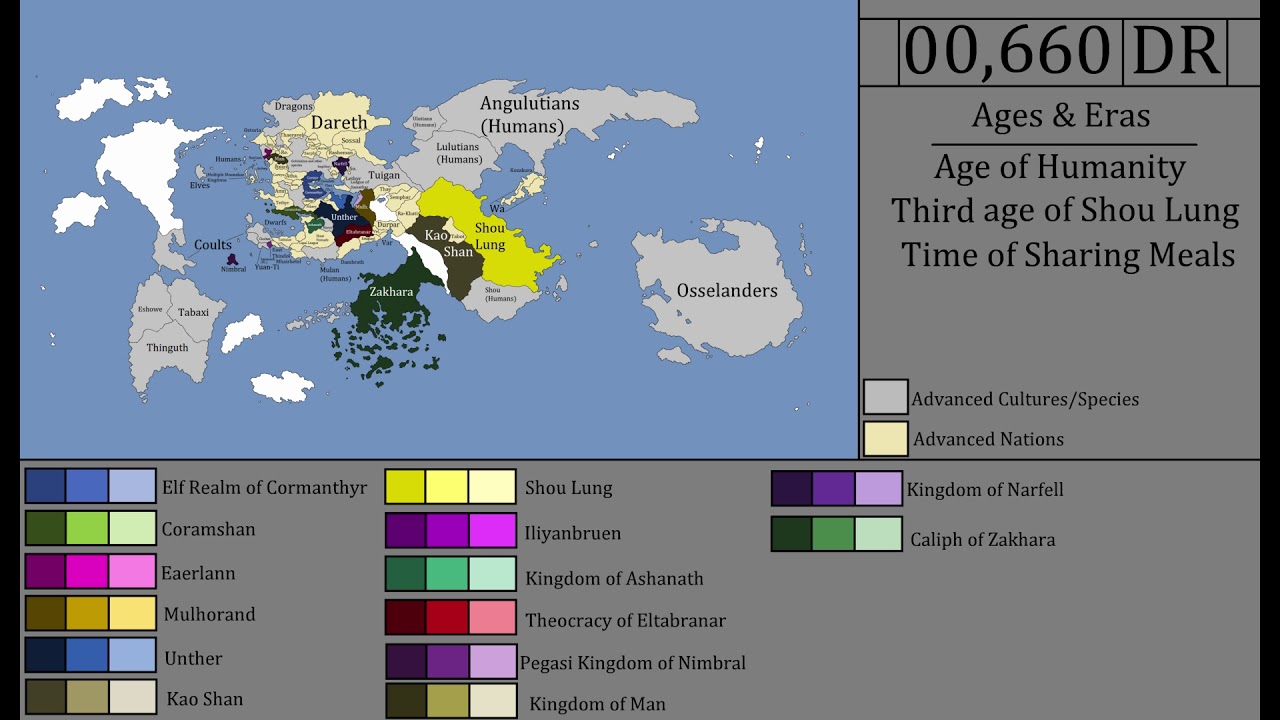Click the olive Kingdom of Man middle swatch

pyautogui.click(x=448, y=702)
